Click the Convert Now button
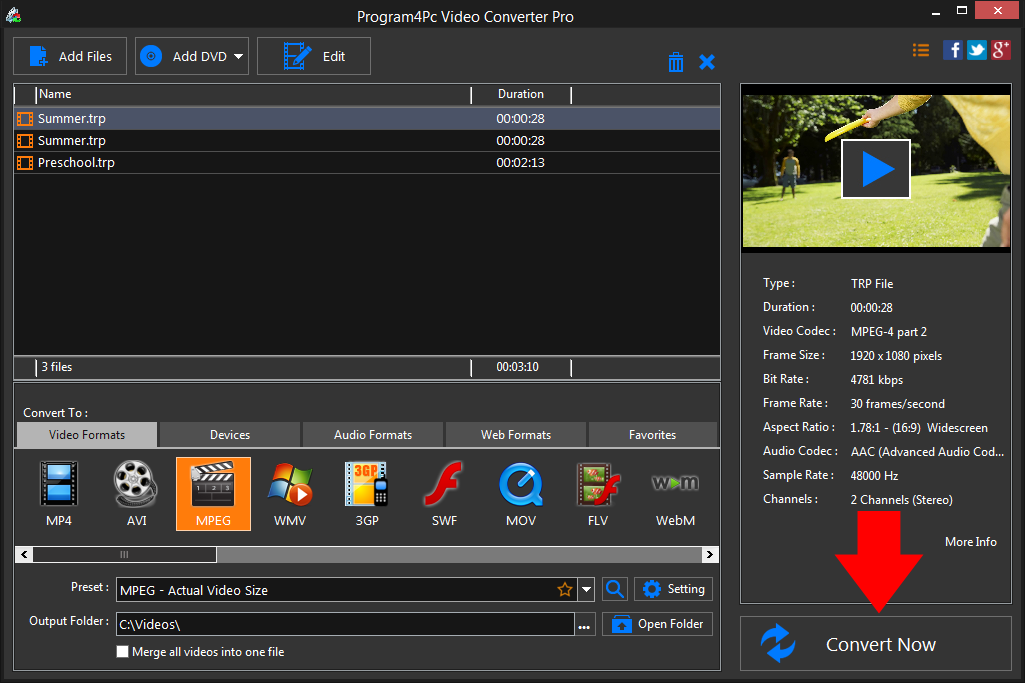This screenshot has width=1025, height=683. point(879,644)
